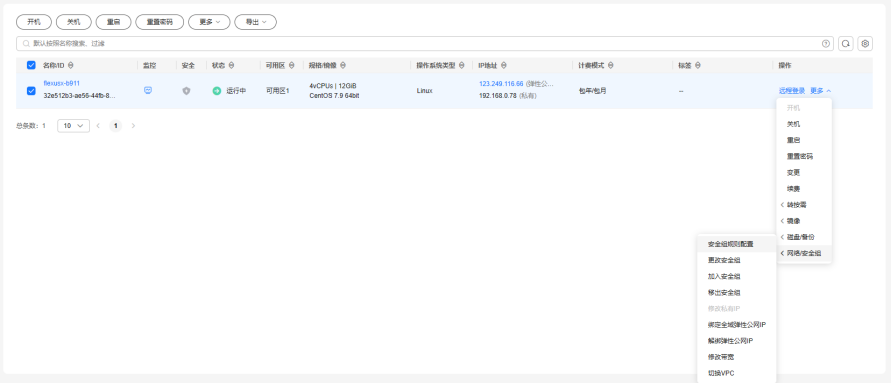
Task: Open the 导出 export dropdown
Action: pos(256,22)
